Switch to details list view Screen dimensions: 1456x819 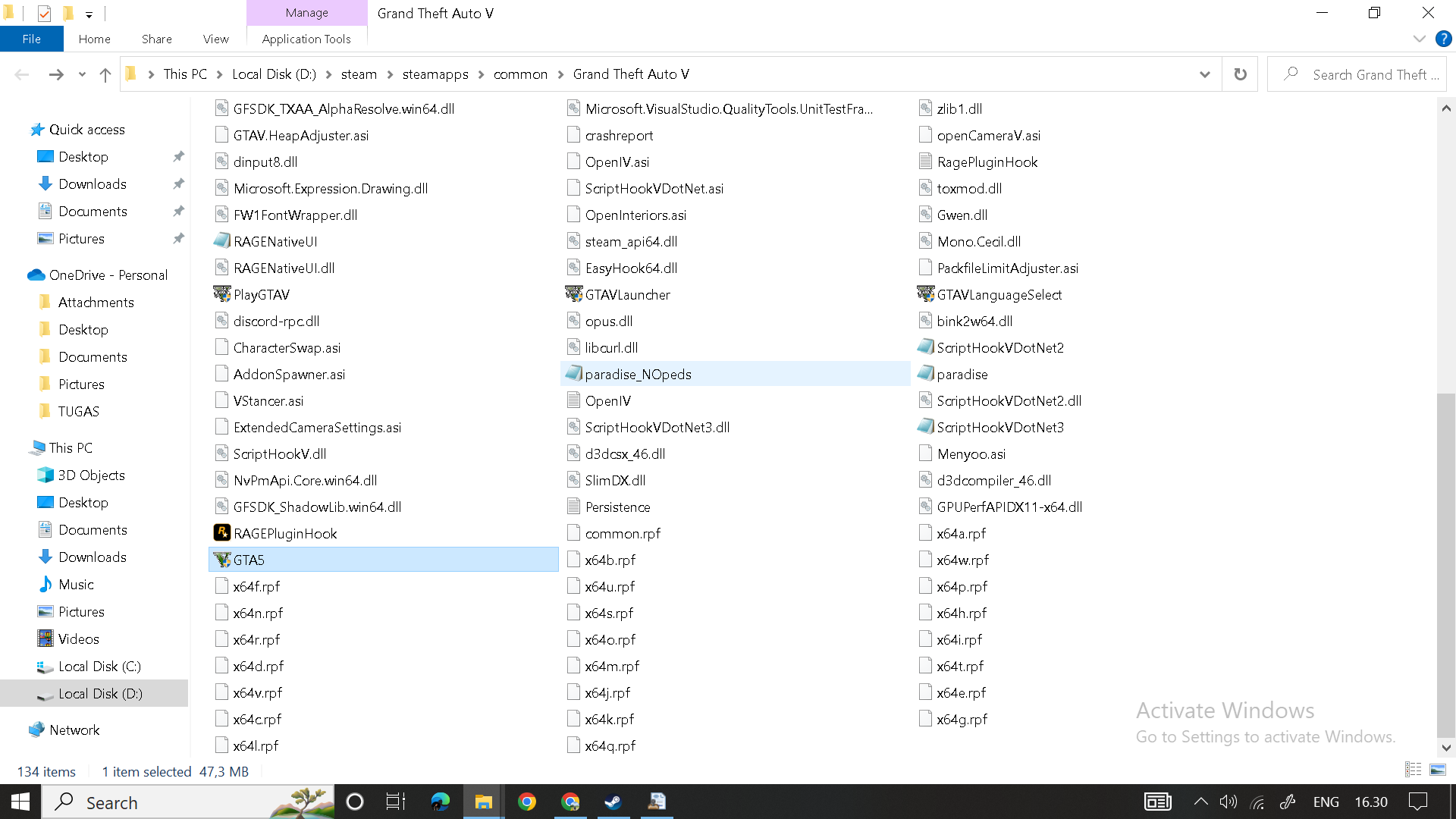(1413, 770)
